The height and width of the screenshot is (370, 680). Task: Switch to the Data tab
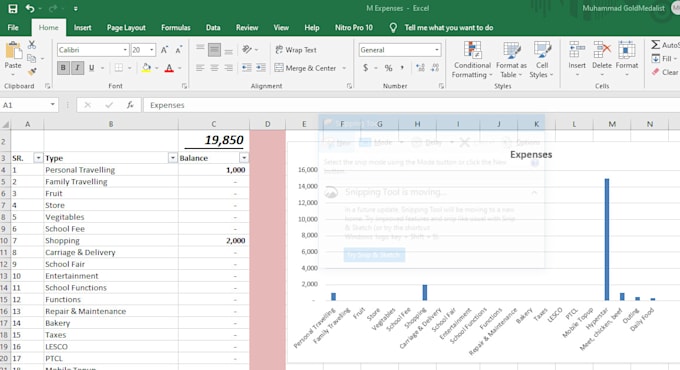coord(213,28)
